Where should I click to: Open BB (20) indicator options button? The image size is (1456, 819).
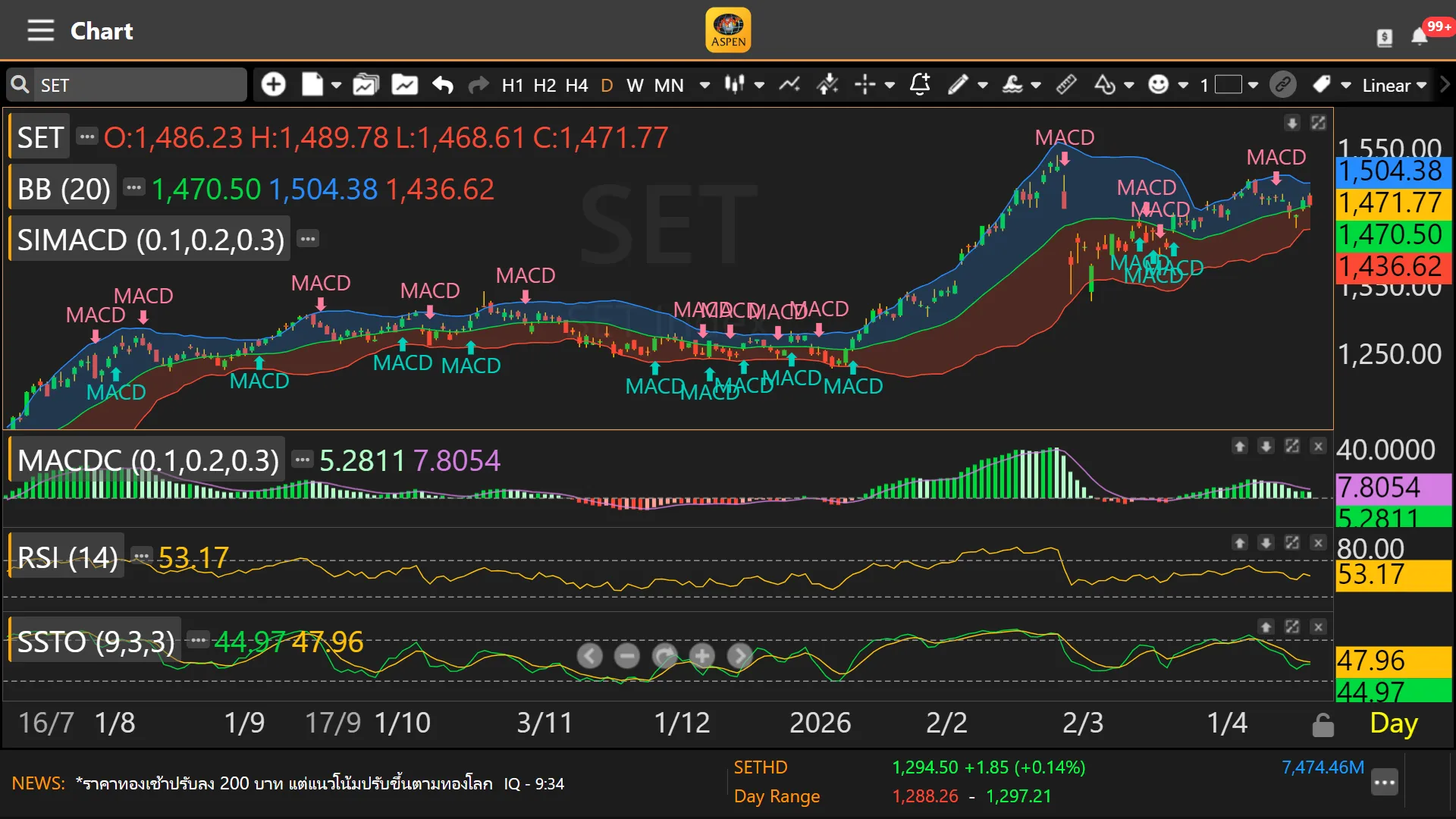click(134, 187)
